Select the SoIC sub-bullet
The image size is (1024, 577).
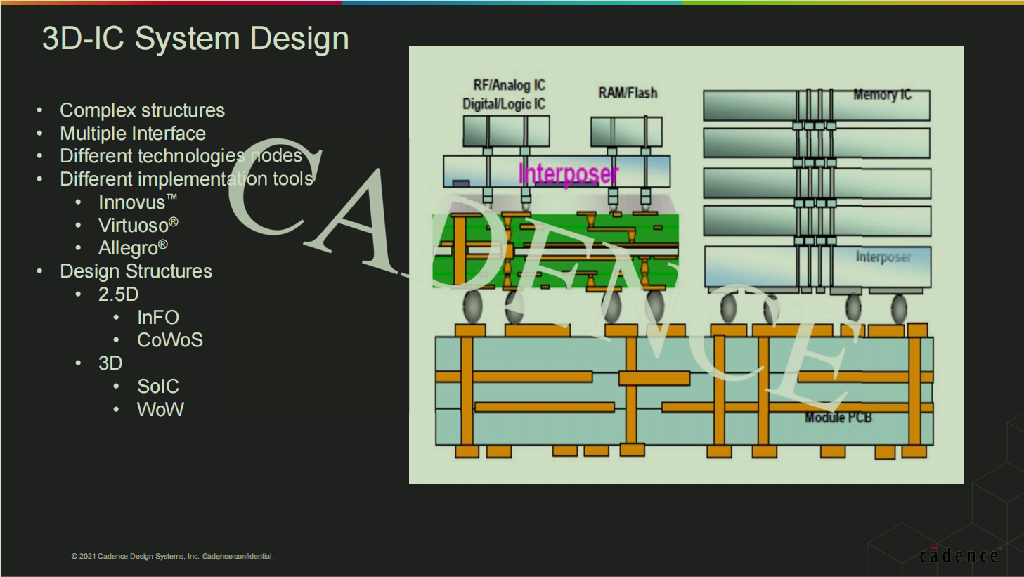coord(157,386)
